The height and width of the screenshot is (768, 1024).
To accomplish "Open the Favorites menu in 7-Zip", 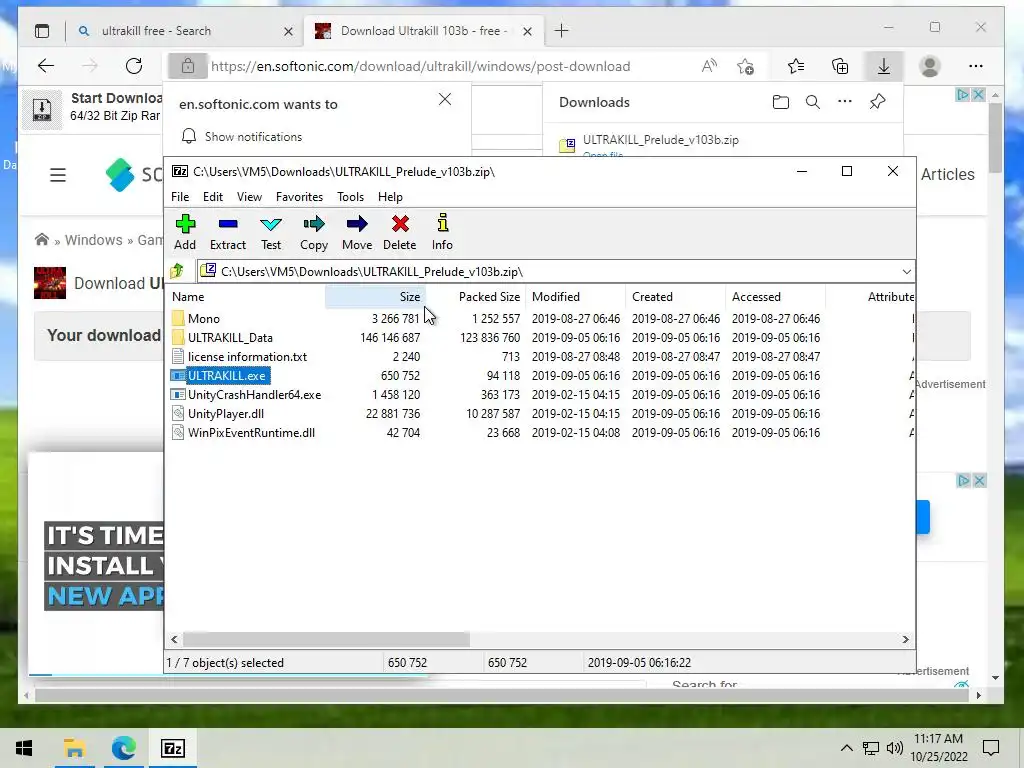I will tap(299, 197).
